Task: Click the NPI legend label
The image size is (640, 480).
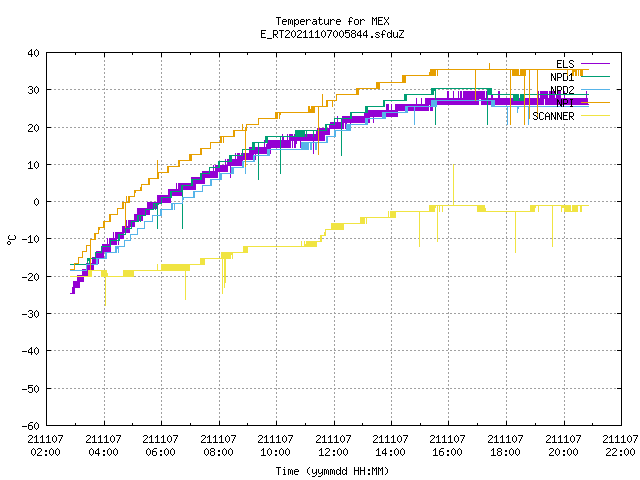Action: pyautogui.click(x=565, y=103)
